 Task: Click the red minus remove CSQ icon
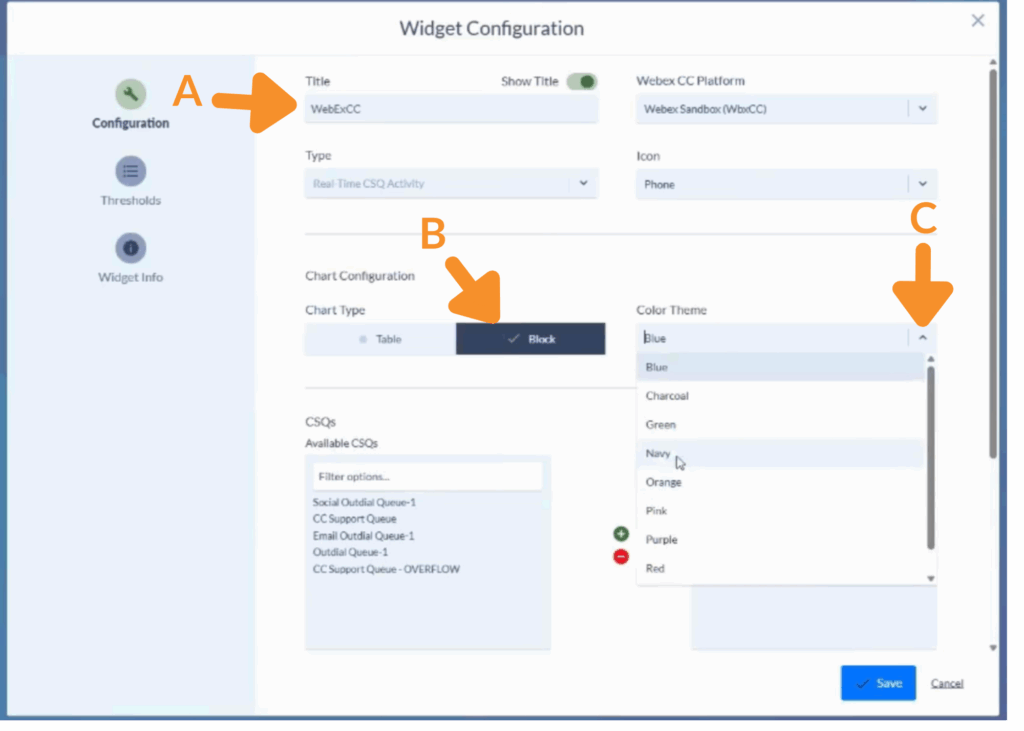[x=620, y=556]
